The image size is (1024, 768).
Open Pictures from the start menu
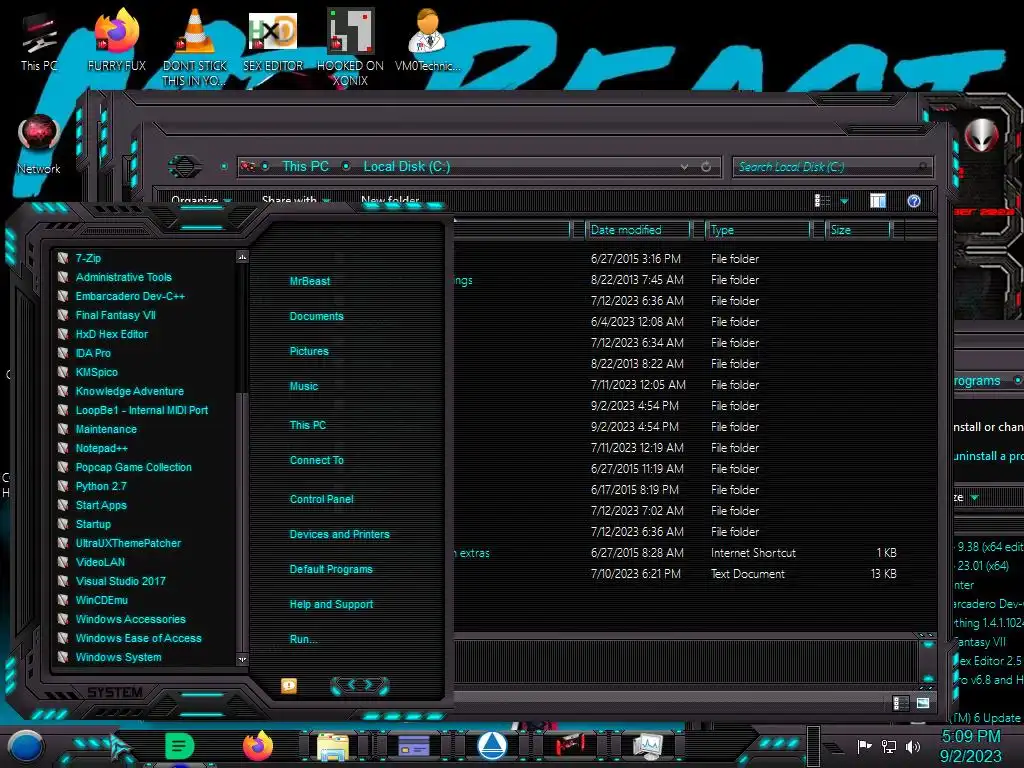coord(309,351)
